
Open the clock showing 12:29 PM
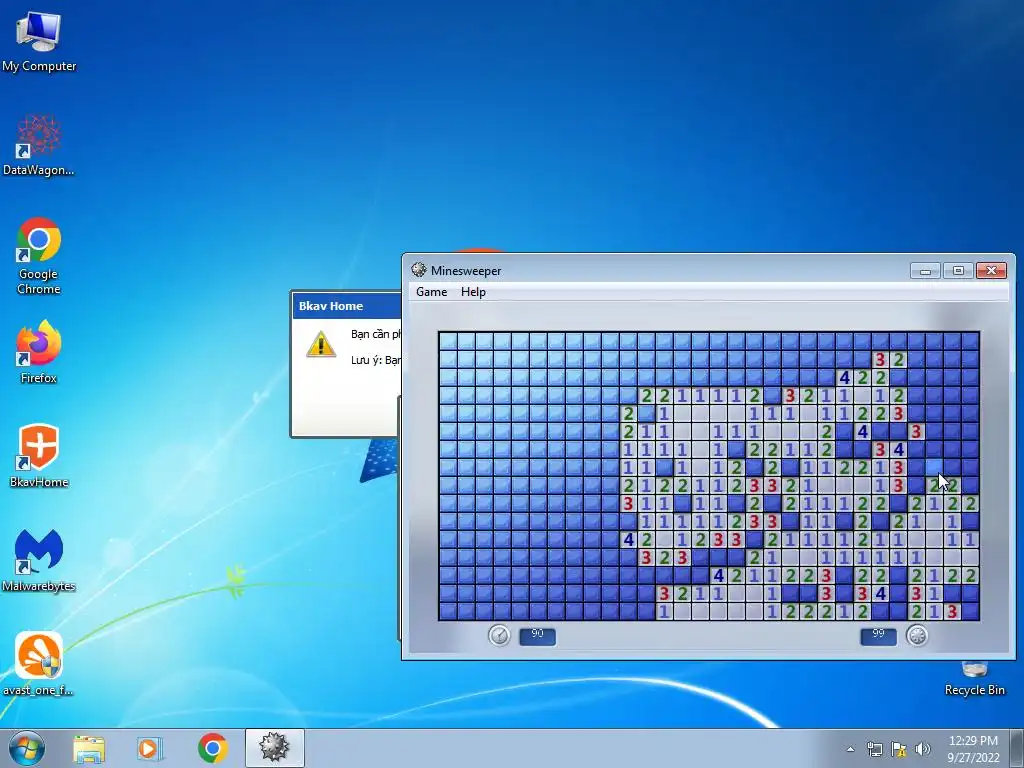point(973,749)
